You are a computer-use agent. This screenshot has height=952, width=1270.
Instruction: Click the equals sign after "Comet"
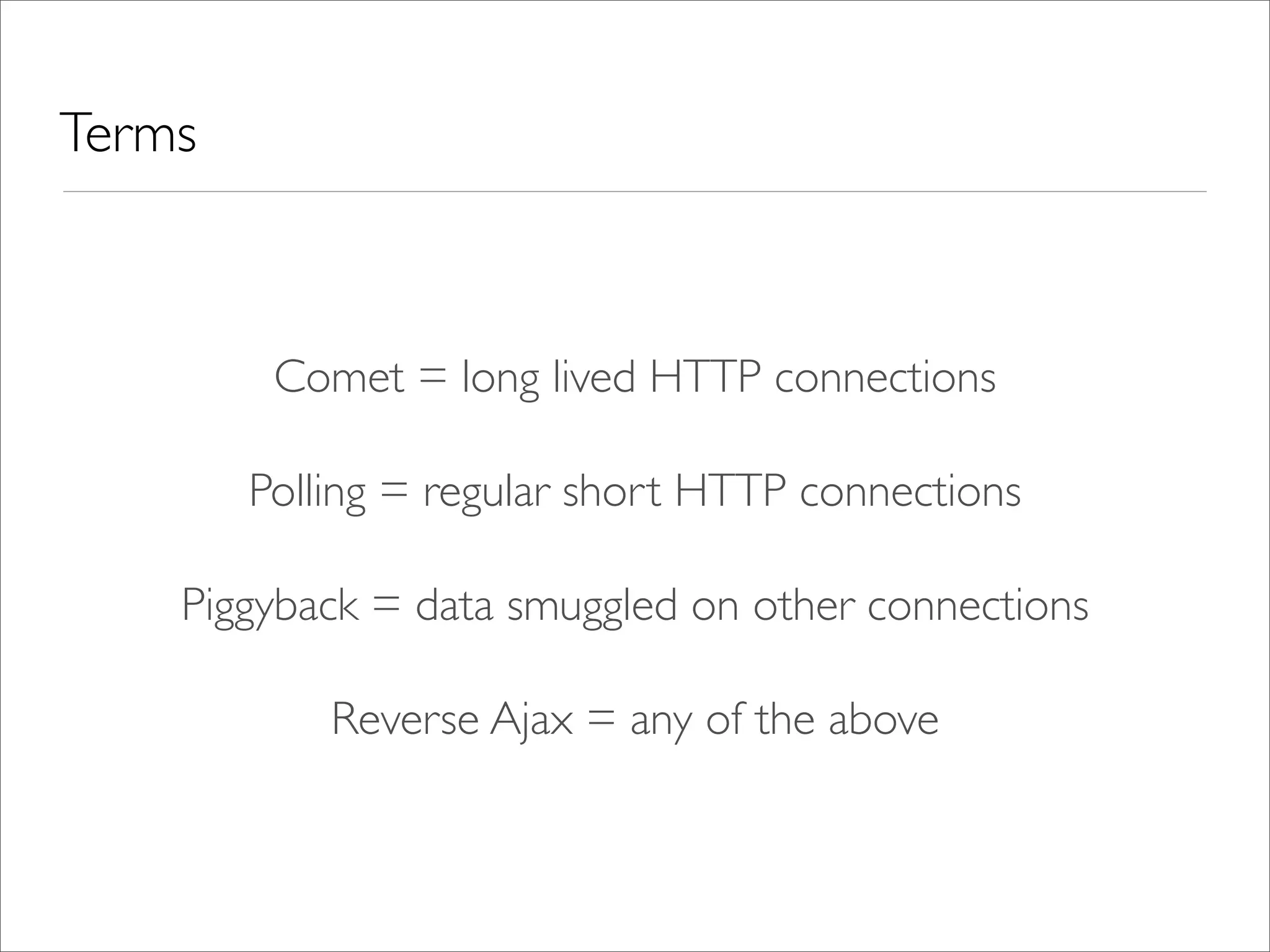point(433,378)
